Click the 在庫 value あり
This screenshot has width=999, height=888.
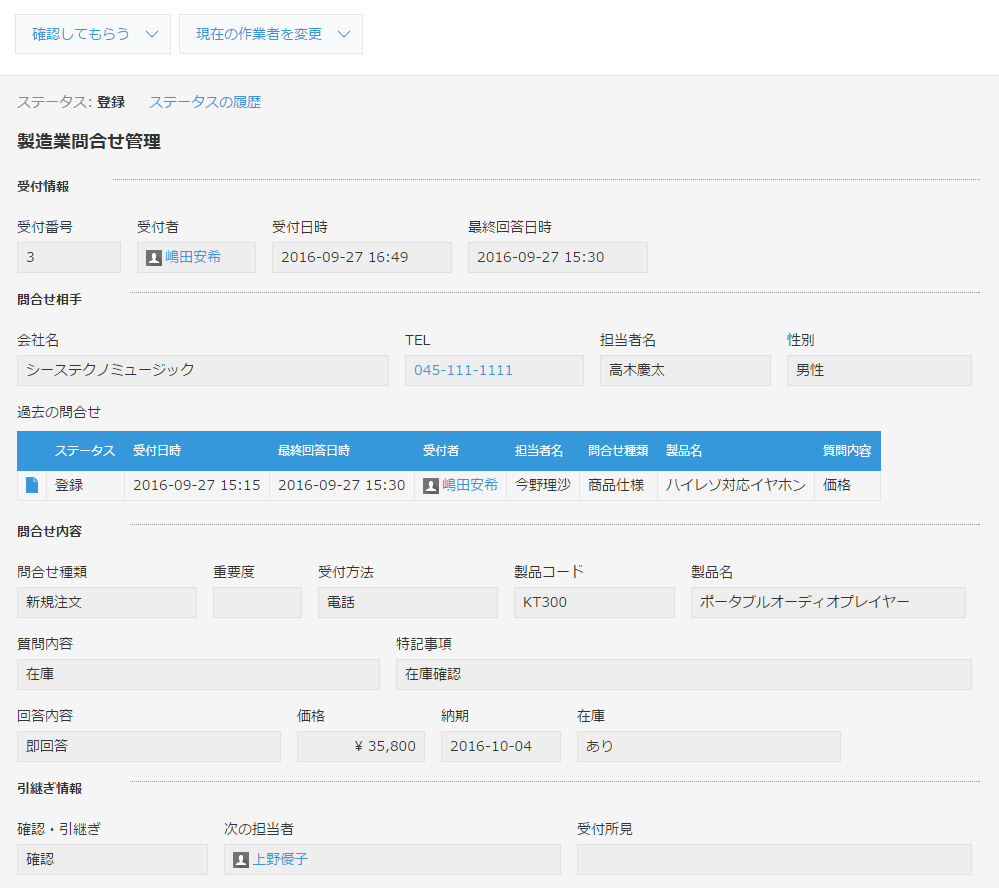[x=709, y=746]
